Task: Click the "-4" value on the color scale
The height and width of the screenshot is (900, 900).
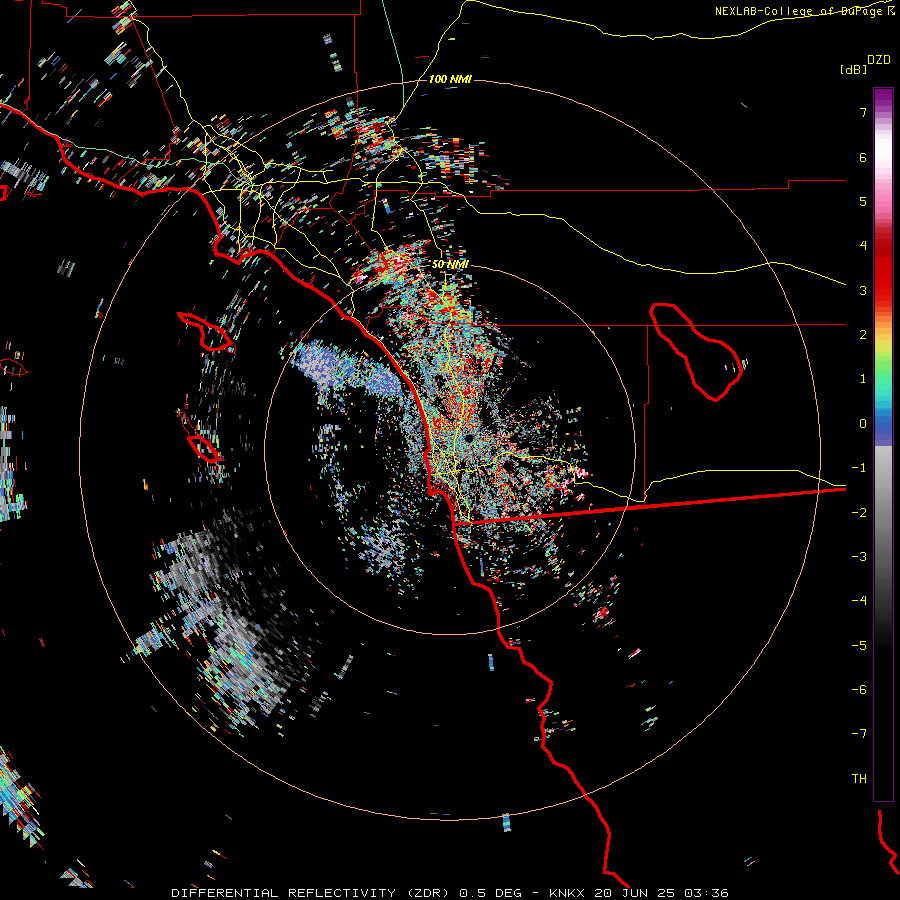Action: [x=859, y=601]
